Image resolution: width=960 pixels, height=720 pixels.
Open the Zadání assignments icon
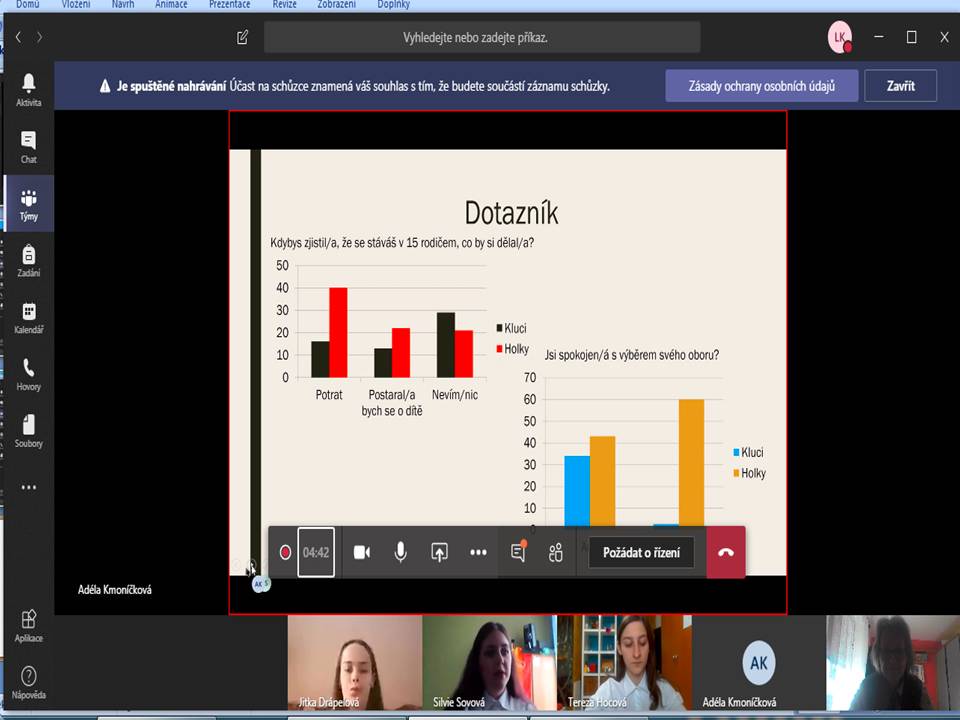(x=28, y=260)
